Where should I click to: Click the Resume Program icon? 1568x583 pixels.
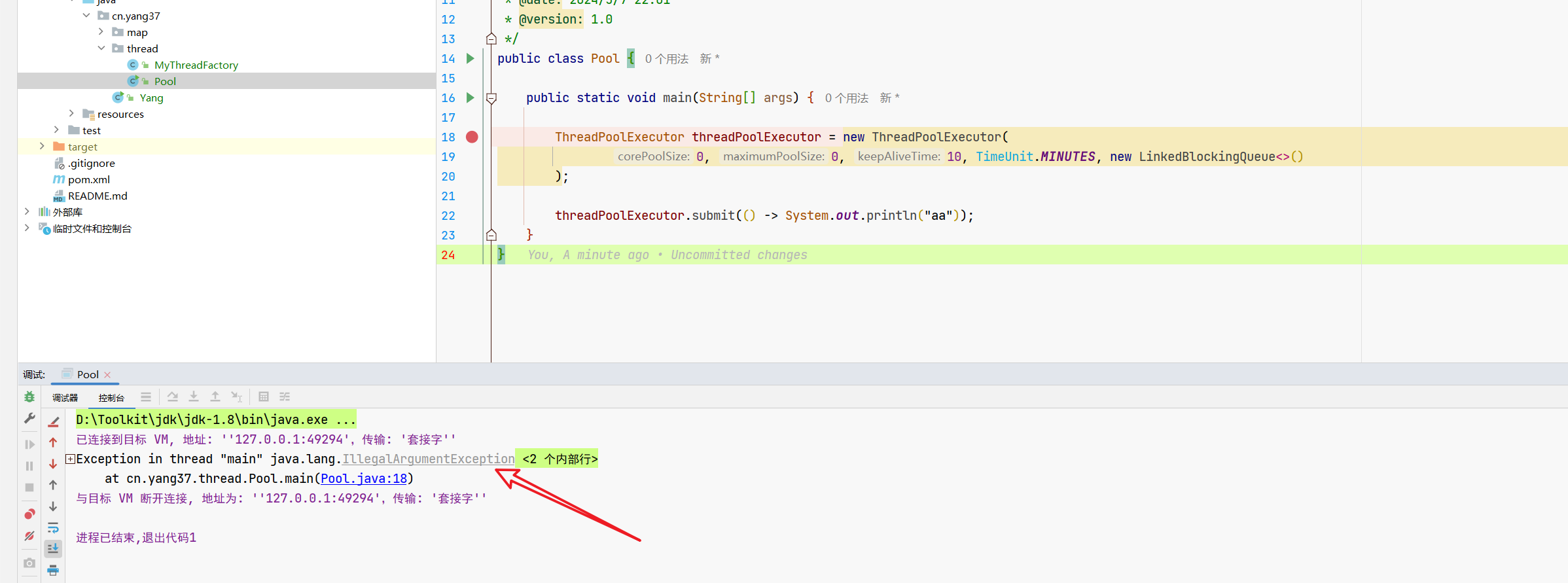(29, 444)
